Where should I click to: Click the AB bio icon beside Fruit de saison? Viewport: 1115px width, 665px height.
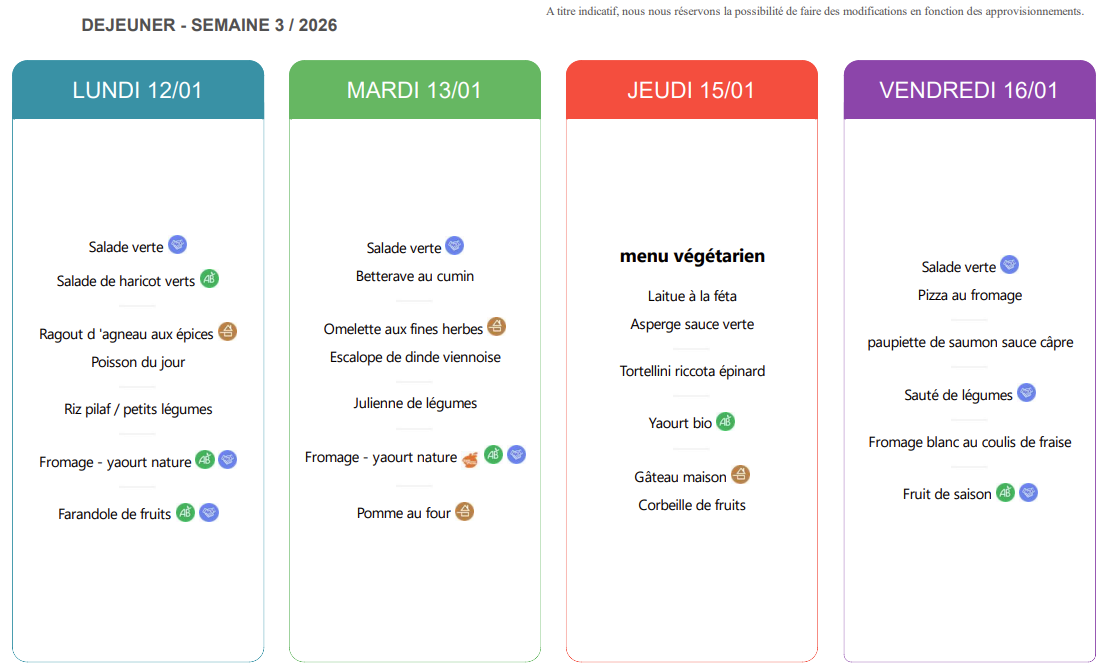[x=1005, y=492]
